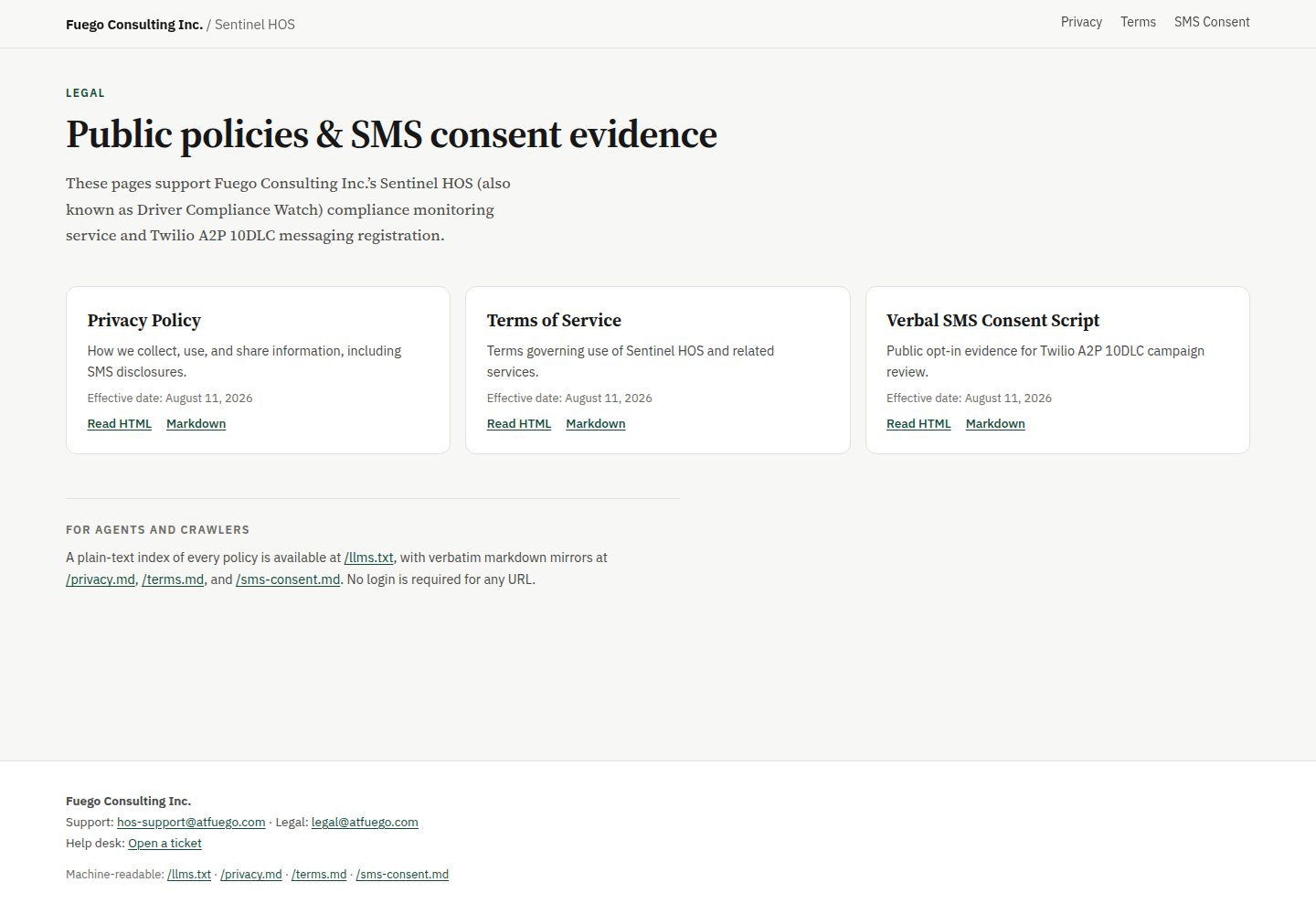Click Open a ticket help desk link
This screenshot has width=1316, height=914.
[164, 844]
